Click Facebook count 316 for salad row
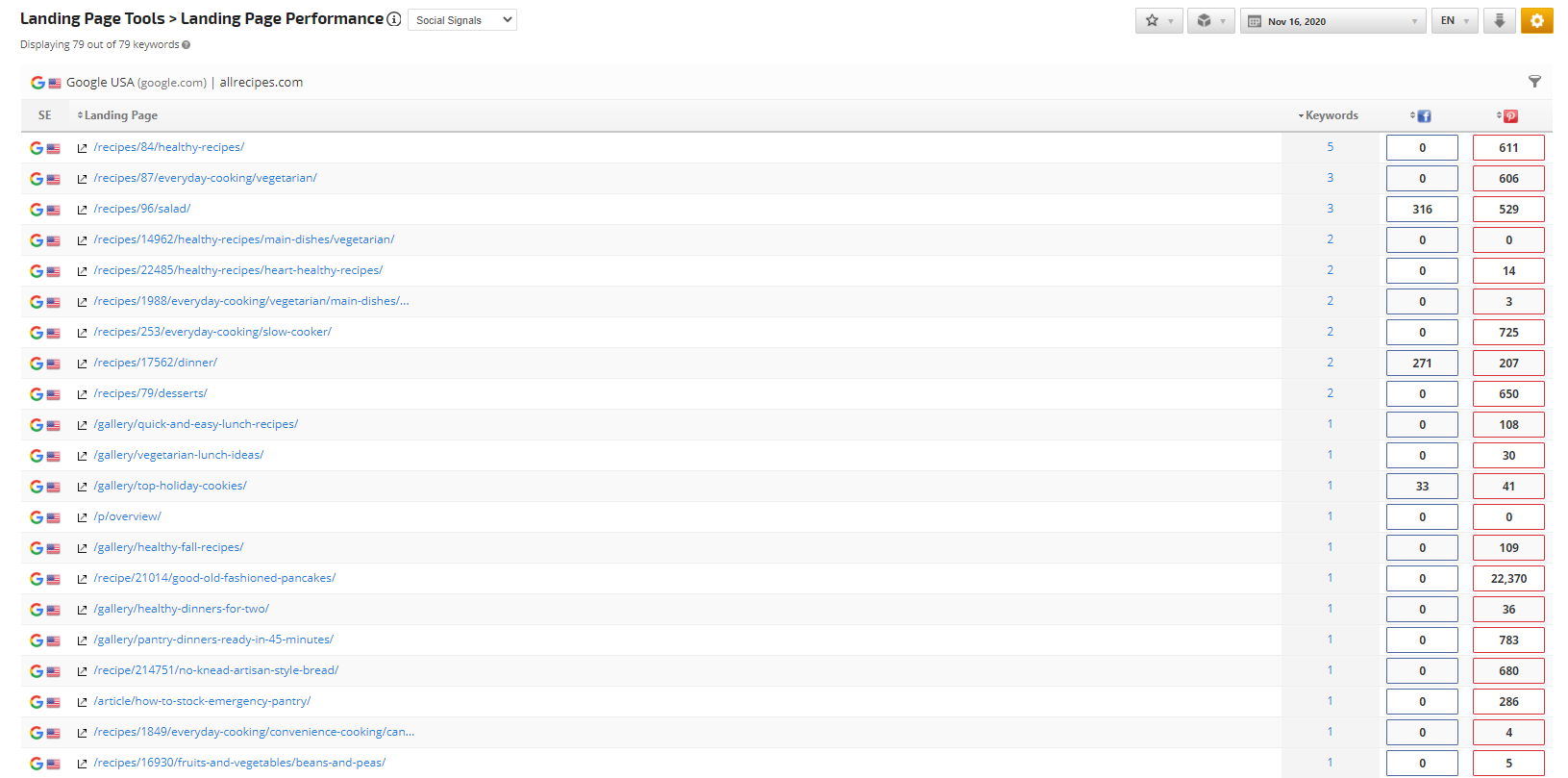Viewport: 1568px width, 778px height. click(x=1422, y=210)
